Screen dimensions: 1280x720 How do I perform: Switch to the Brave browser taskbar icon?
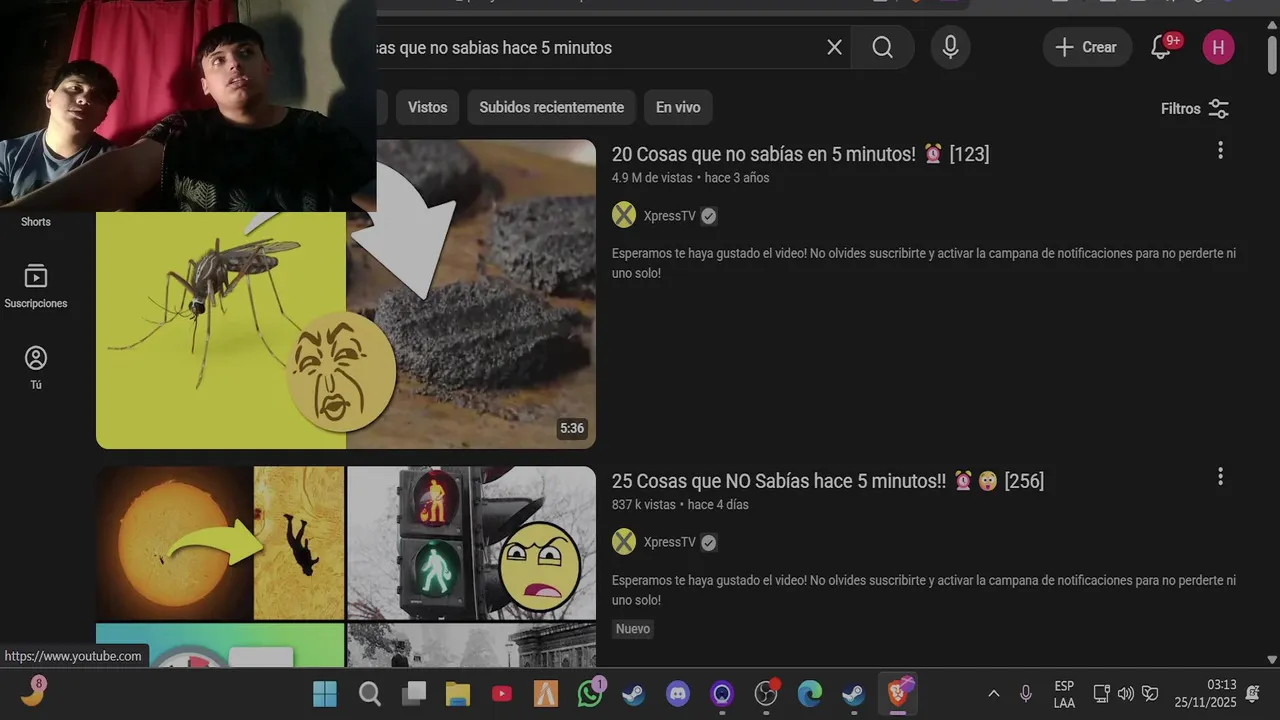pos(898,693)
